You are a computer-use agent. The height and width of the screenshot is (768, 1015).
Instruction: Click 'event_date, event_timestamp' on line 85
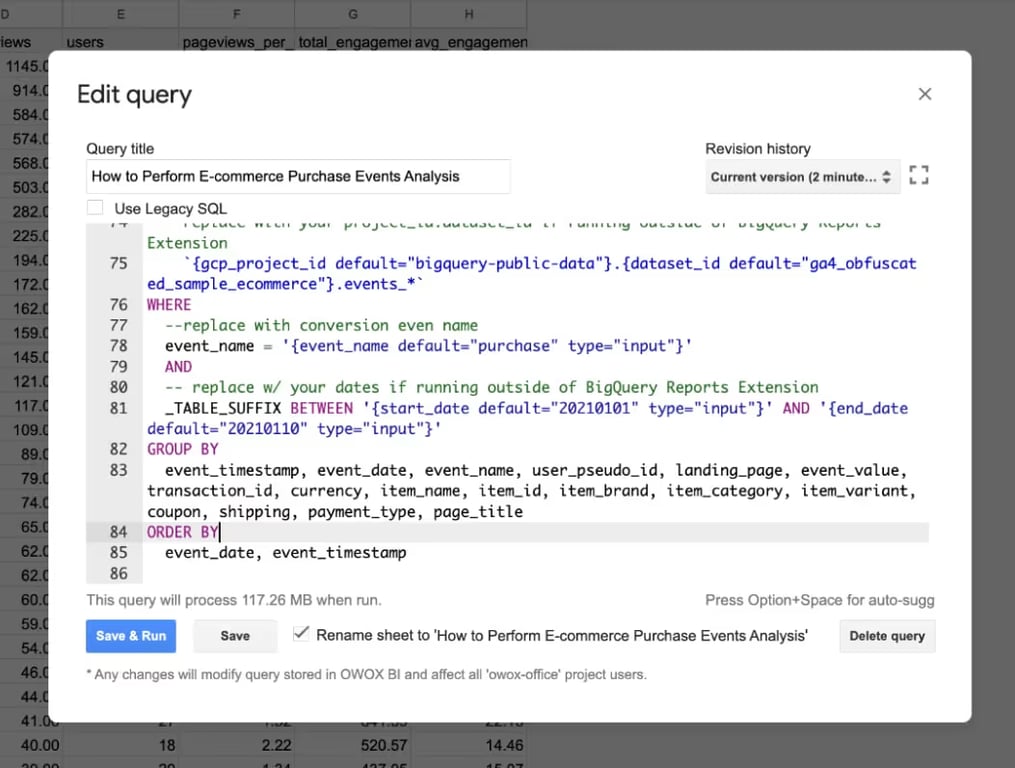coord(285,552)
